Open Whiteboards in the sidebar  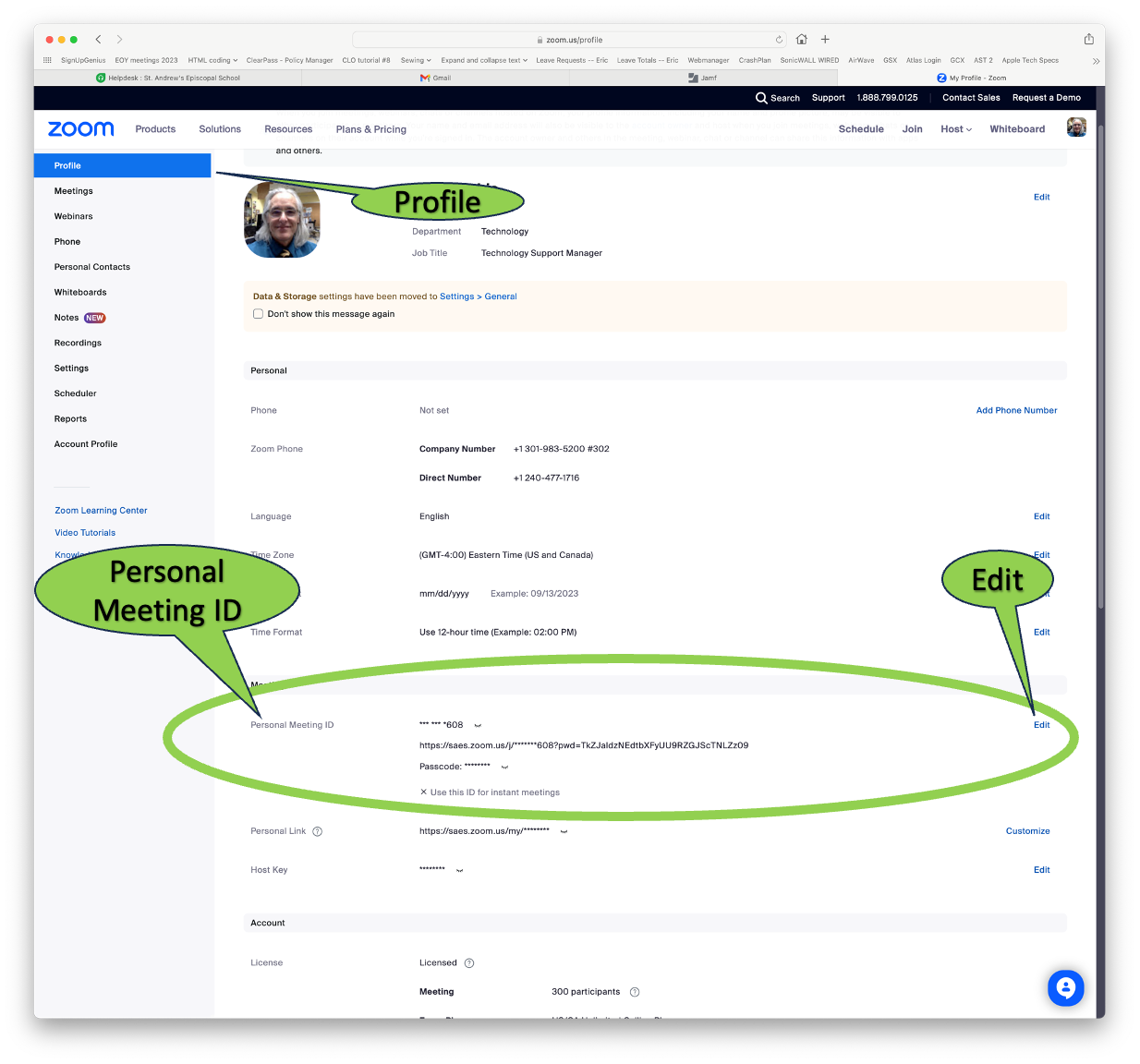[x=80, y=293]
